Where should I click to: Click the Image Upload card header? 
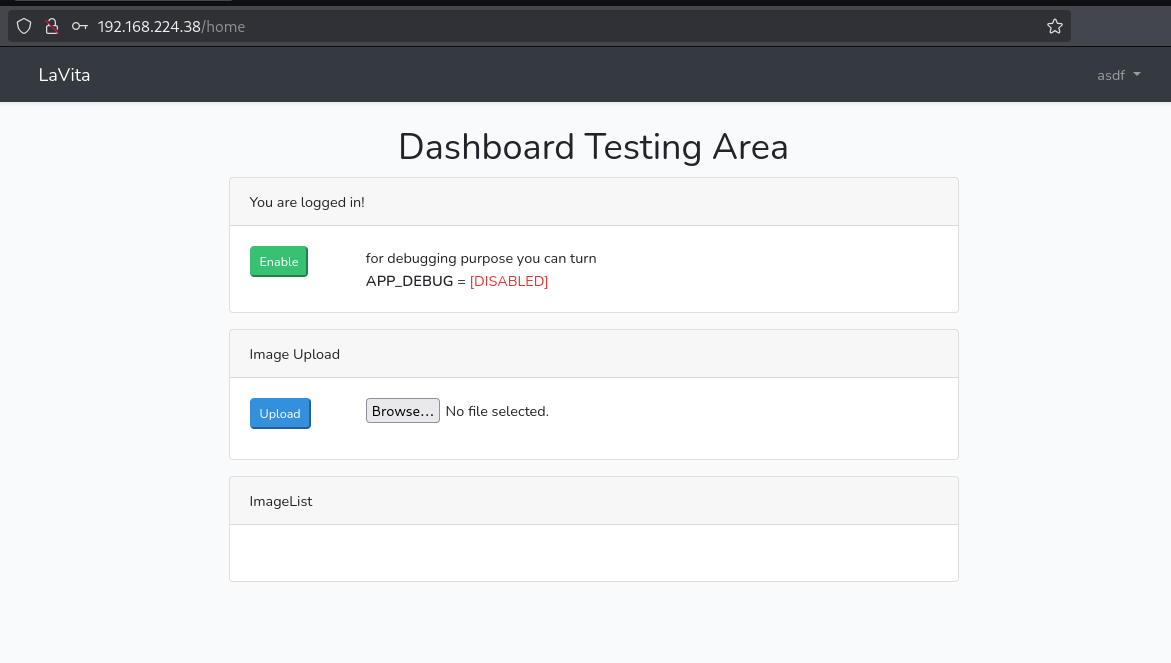pos(594,354)
